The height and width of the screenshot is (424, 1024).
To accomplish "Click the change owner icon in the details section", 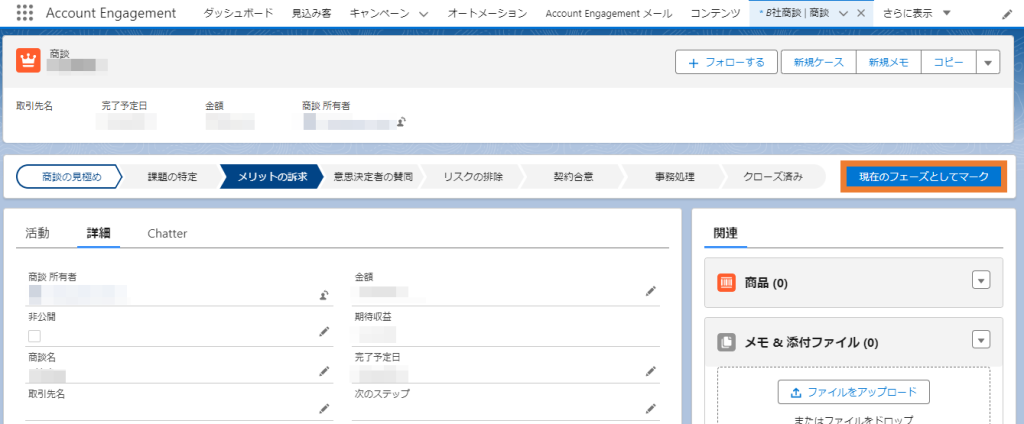I will point(324,295).
